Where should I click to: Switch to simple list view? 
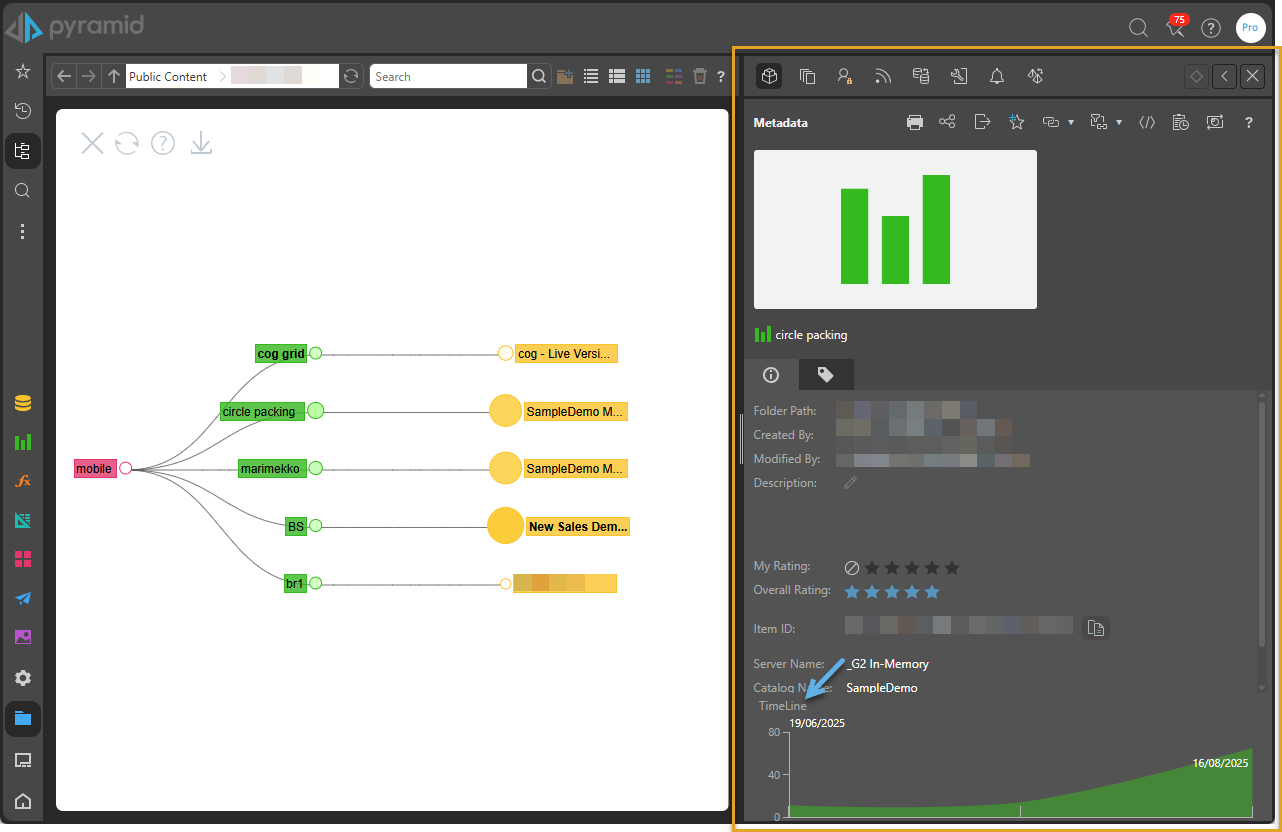591,76
